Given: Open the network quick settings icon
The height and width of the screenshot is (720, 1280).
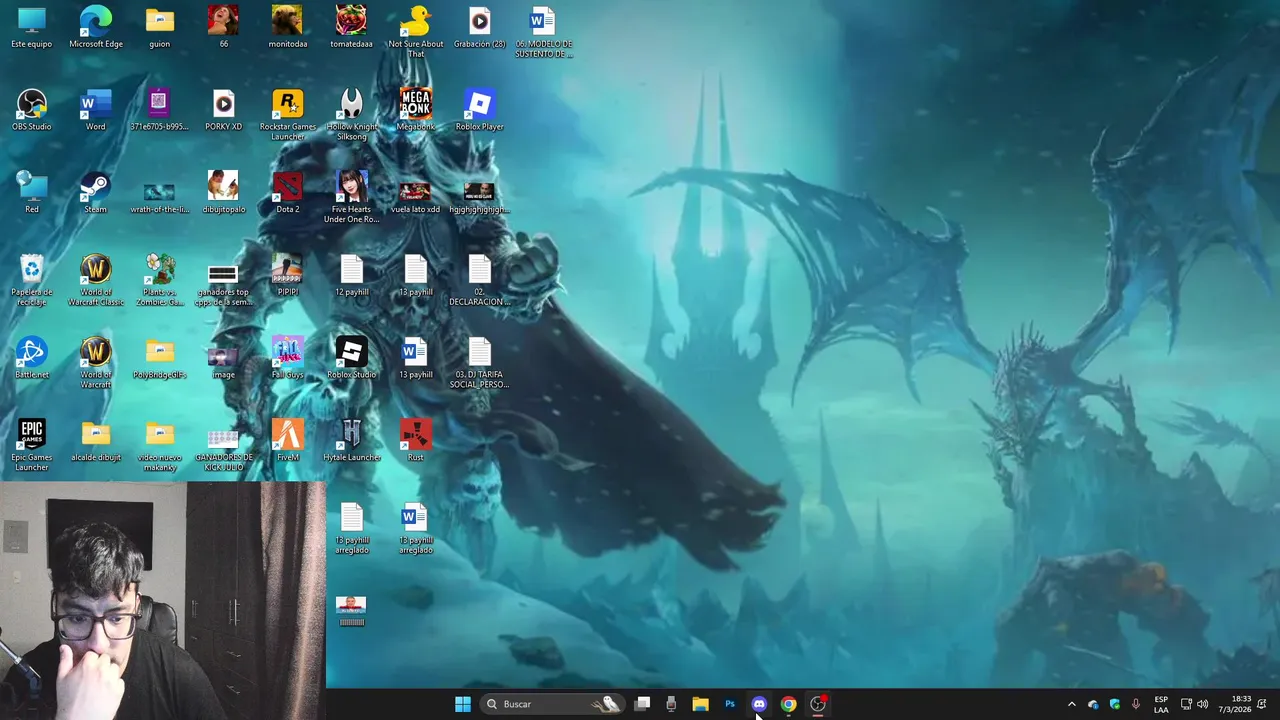Looking at the screenshot, I should coord(1186,704).
